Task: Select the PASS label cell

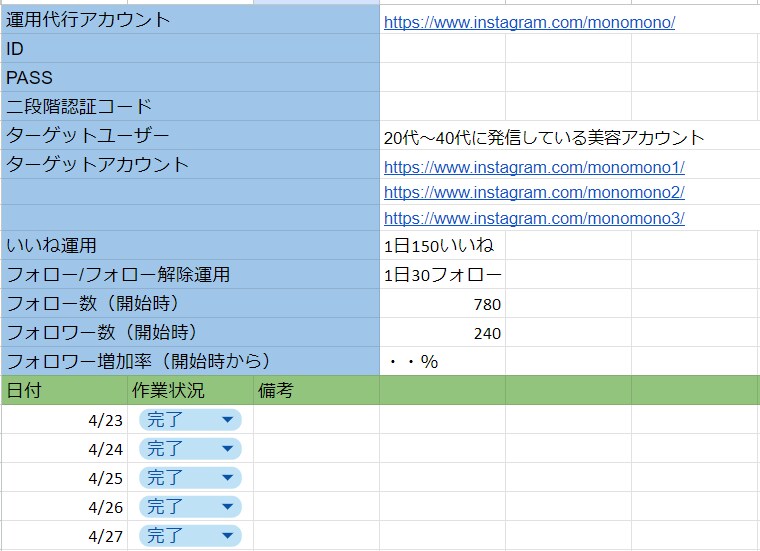Action: pyautogui.click(x=190, y=78)
